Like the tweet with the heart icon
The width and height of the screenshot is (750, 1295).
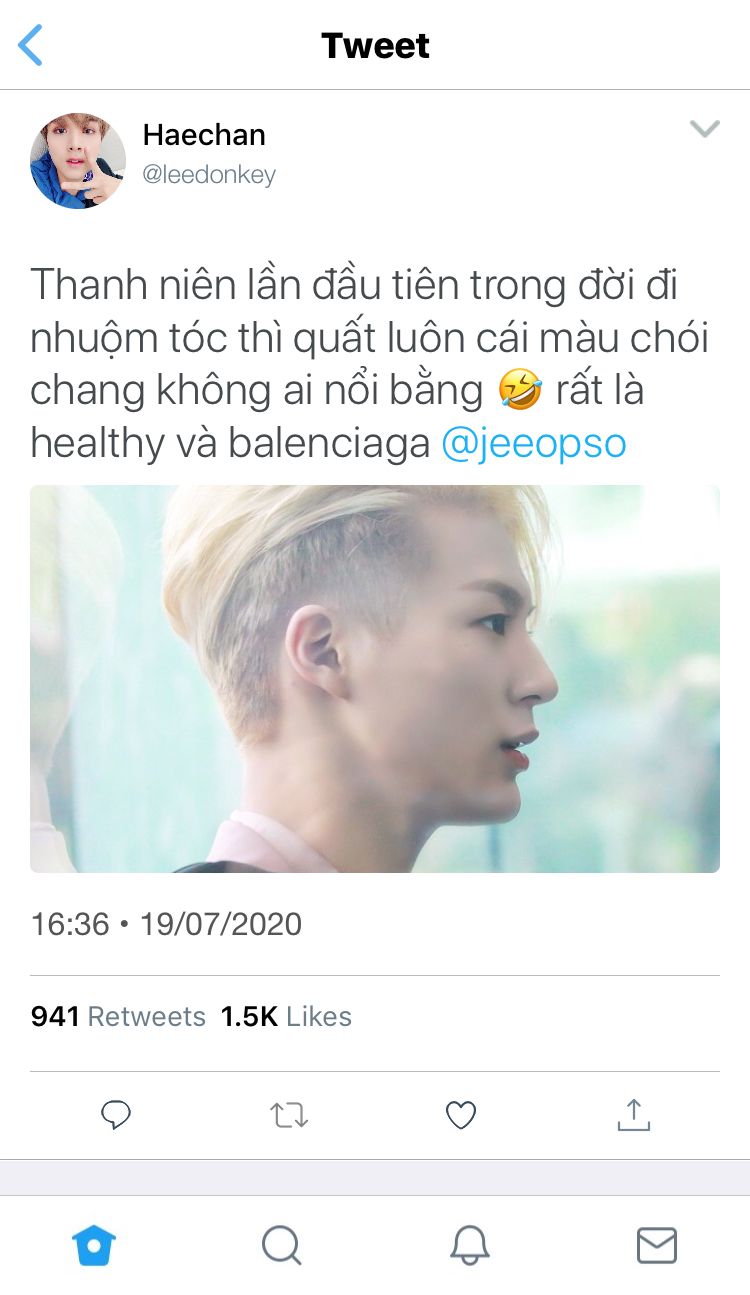(x=461, y=1114)
